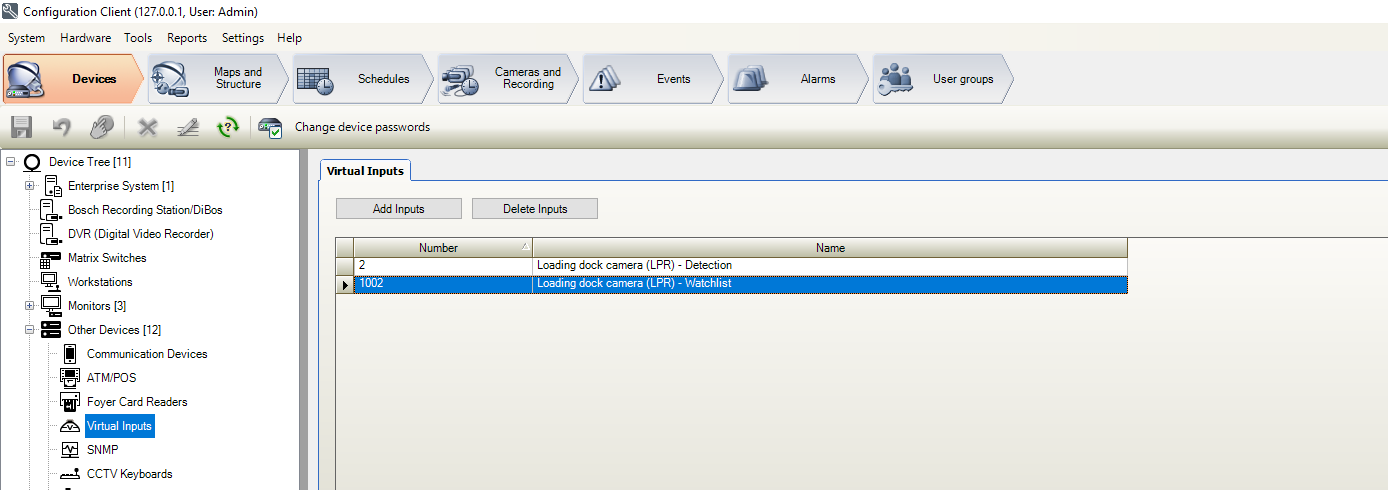Select the cell with number 1002
Viewport: 1388px width, 490px height.
443,284
